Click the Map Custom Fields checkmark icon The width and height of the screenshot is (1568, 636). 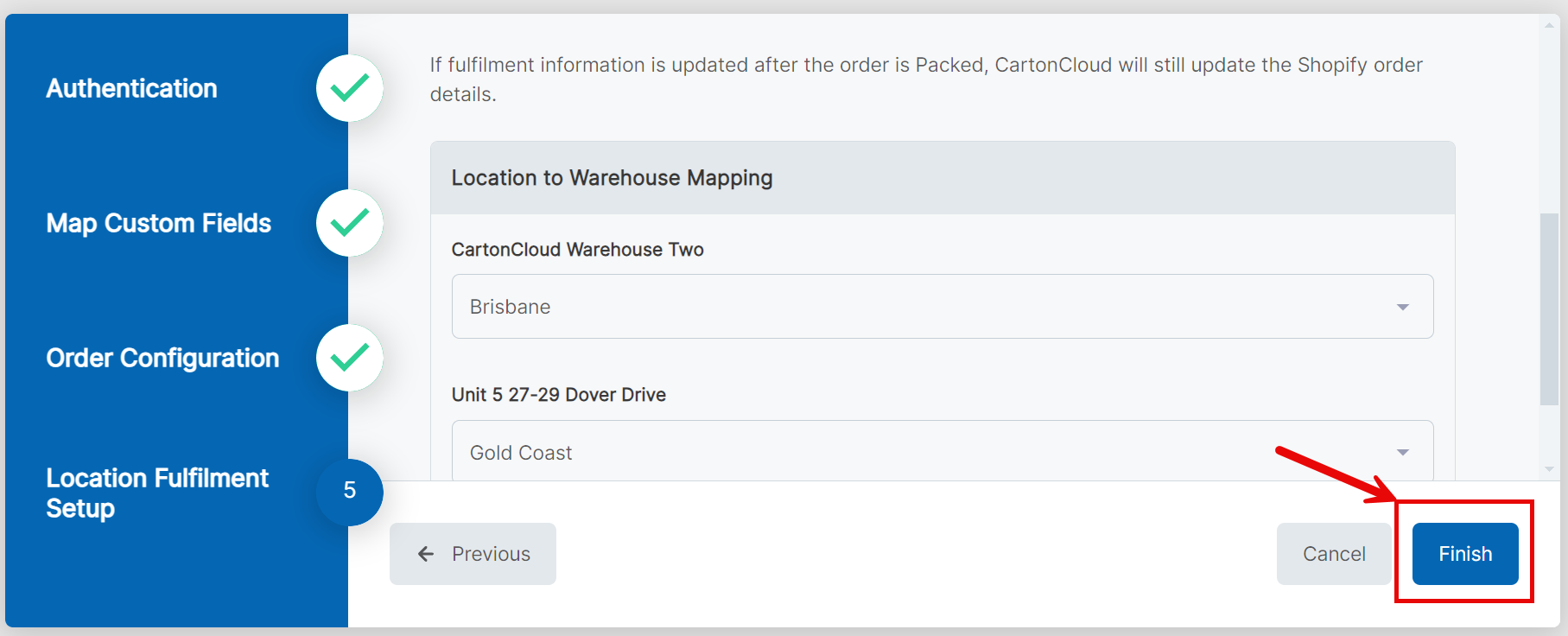[349, 223]
